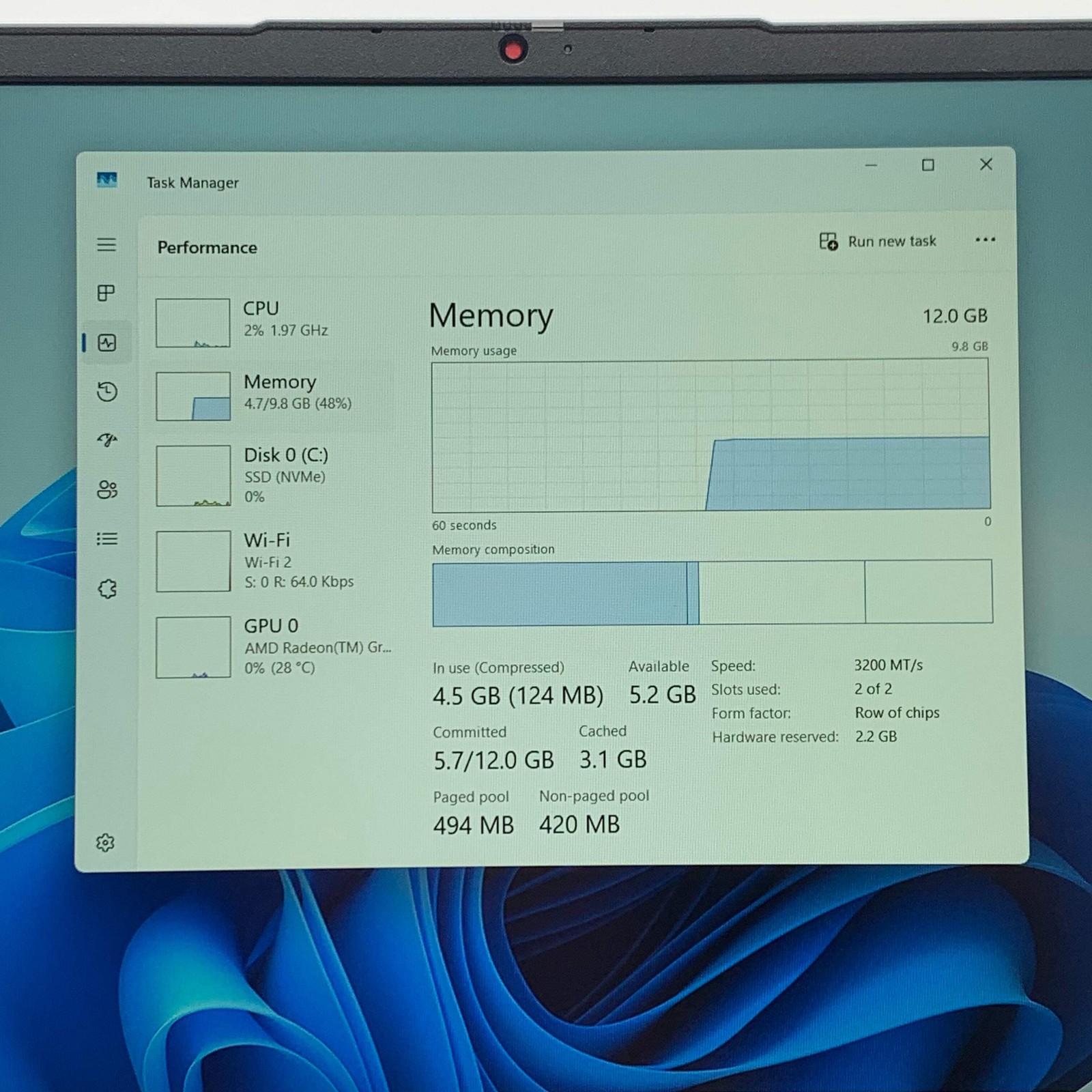Click the 4.5 GB (124 MB) in-use value

[x=518, y=695]
